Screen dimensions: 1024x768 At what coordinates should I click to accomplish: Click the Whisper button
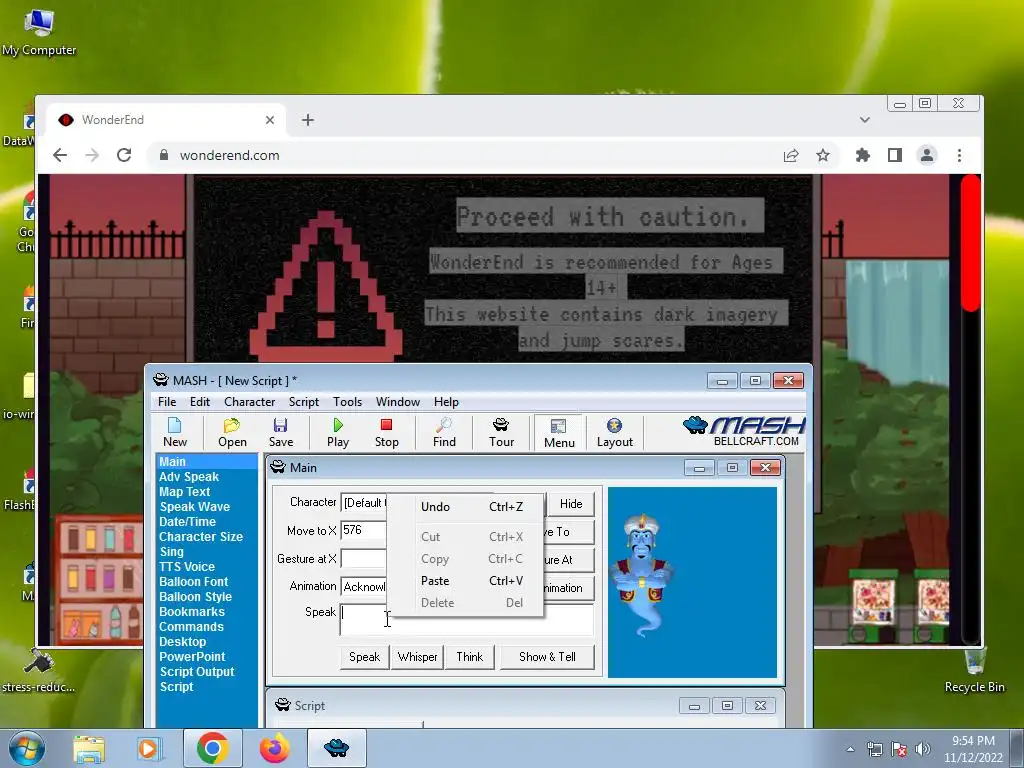417,657
